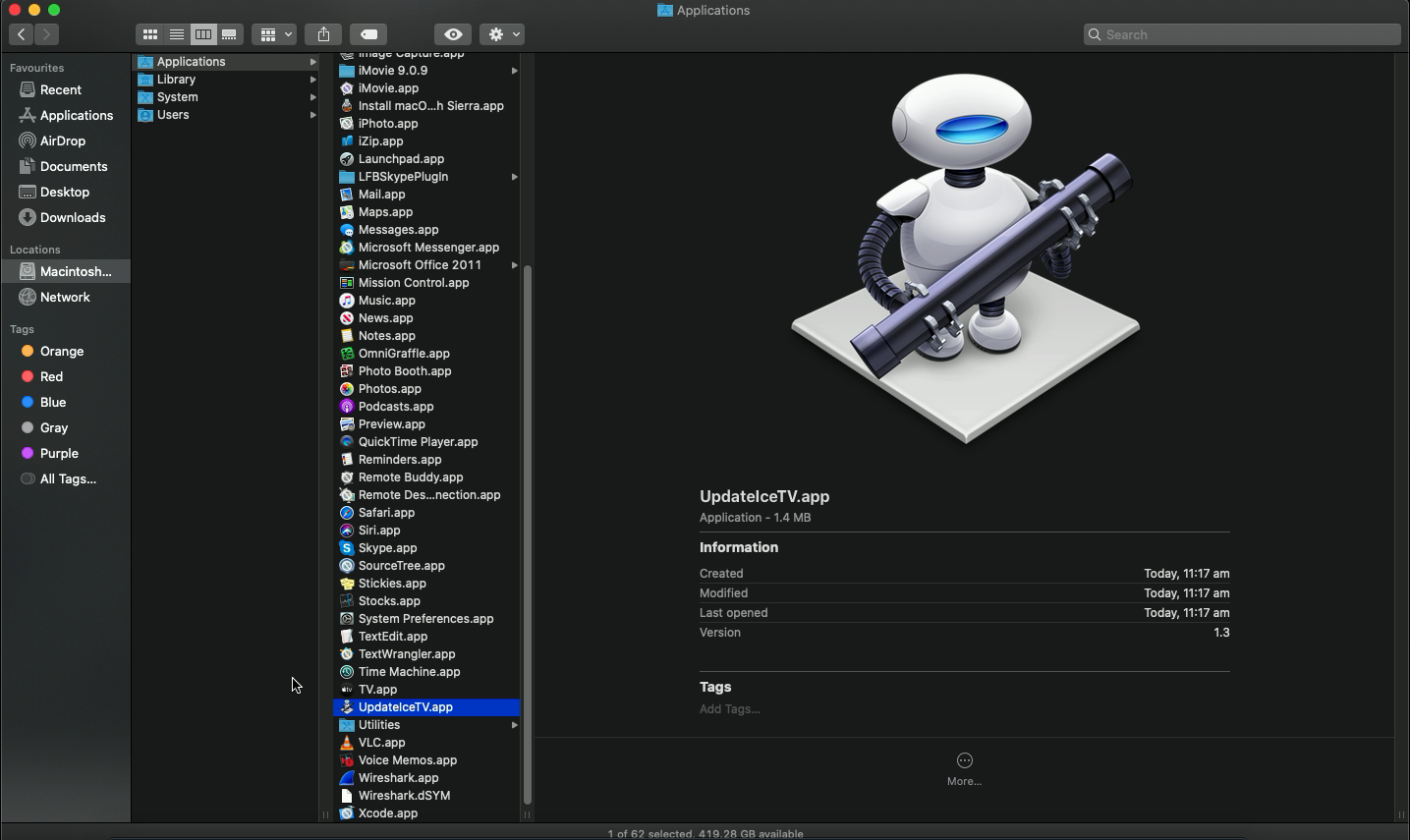Open Desktop in the sidebar
The width and height of the screenshot is (1410, 840).
[x=65, y=192]
